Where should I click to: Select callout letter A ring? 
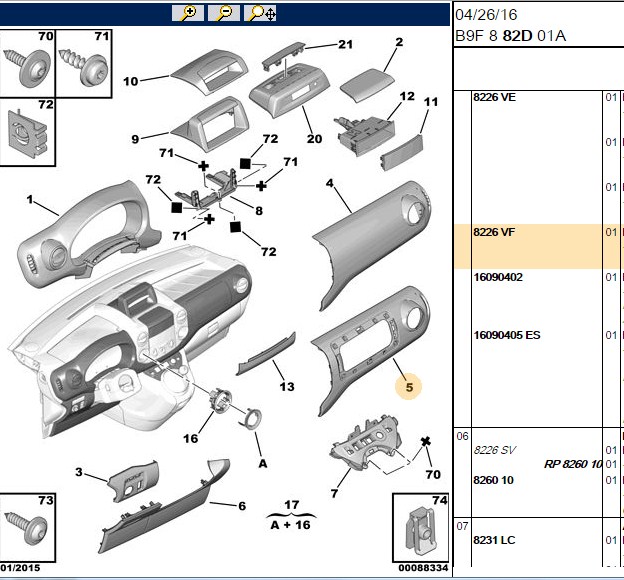click(x=263, y=464)
